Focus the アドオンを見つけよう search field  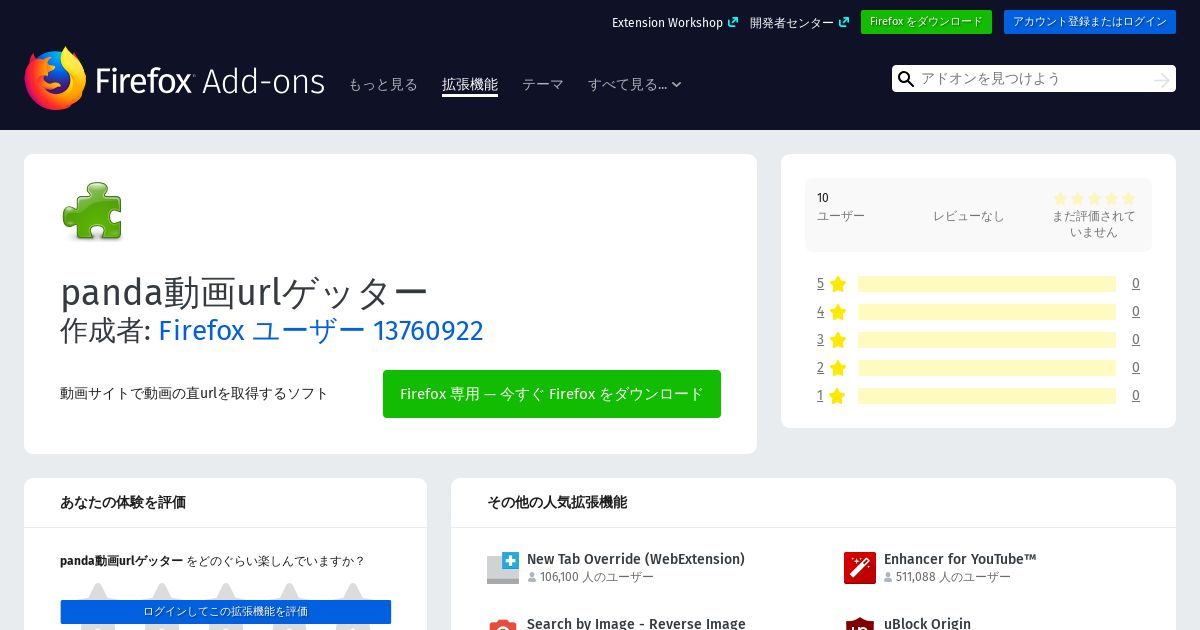(x=1034, y=79)
